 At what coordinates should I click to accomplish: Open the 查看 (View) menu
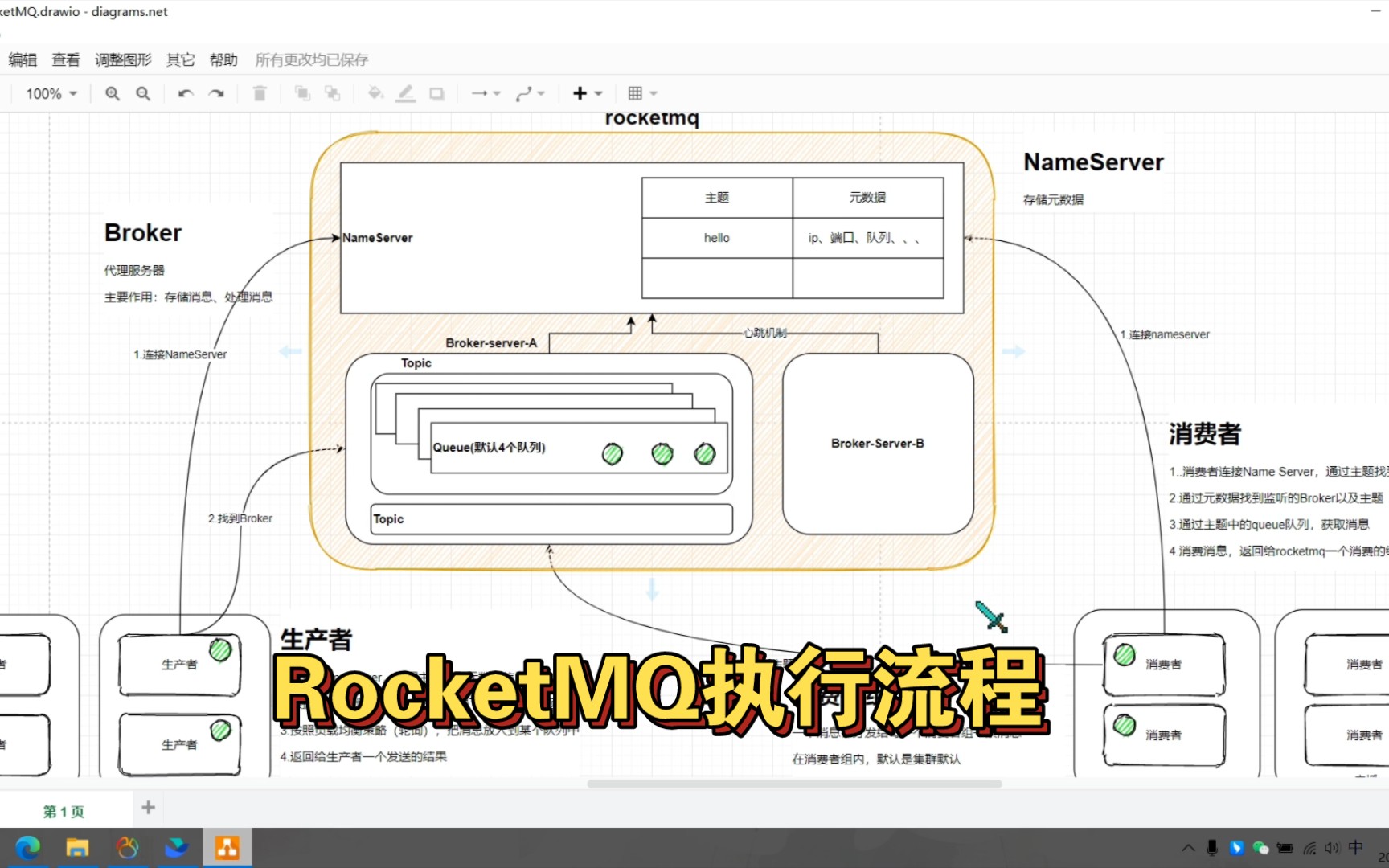[66, 59]
